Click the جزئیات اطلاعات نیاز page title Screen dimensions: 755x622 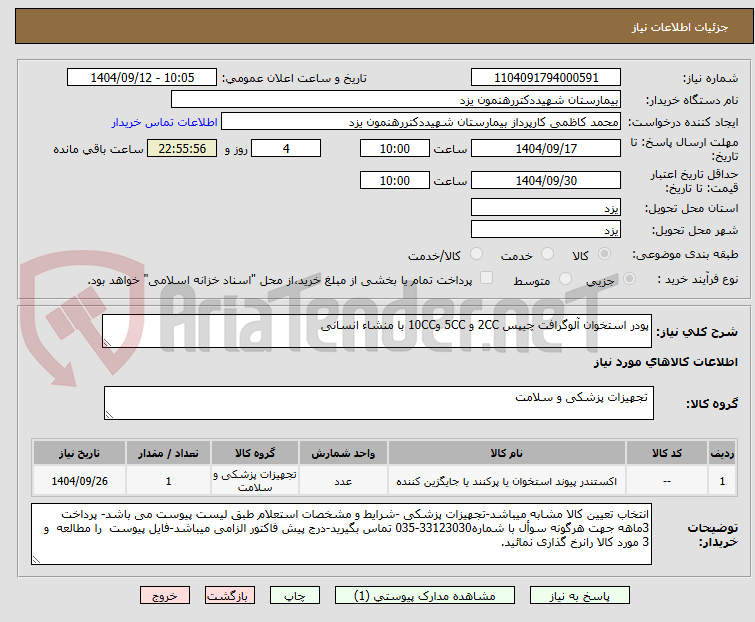679,27
